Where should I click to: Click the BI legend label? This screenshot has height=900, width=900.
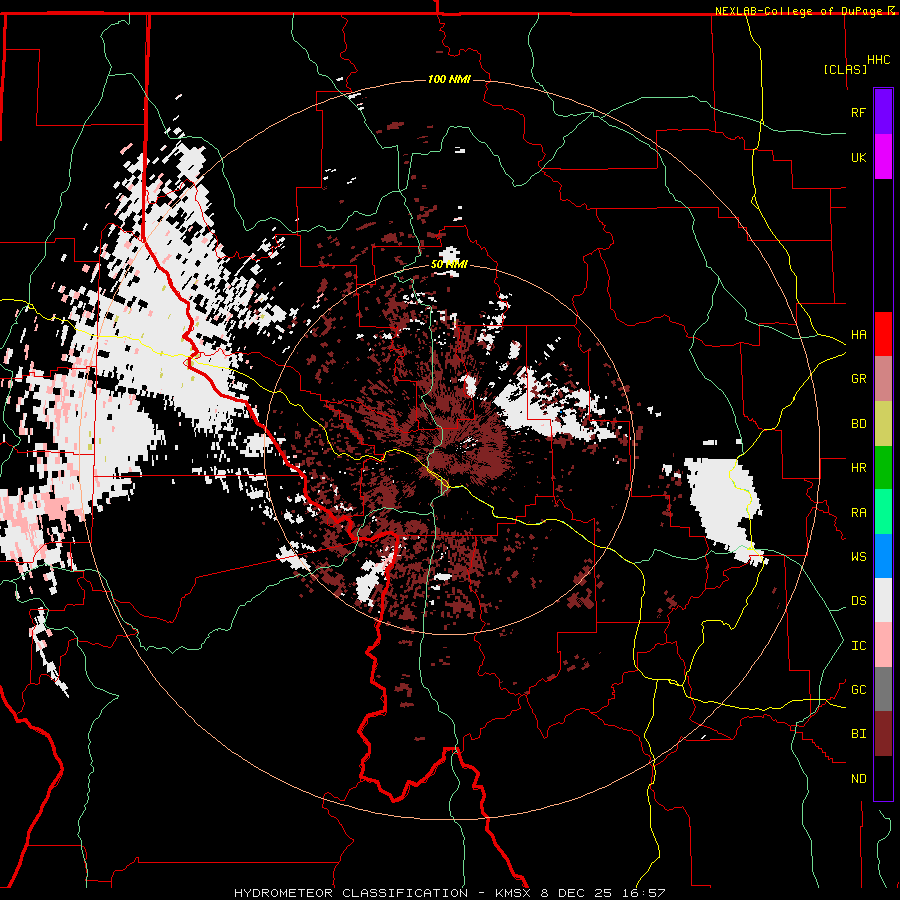tap(858, 734)
